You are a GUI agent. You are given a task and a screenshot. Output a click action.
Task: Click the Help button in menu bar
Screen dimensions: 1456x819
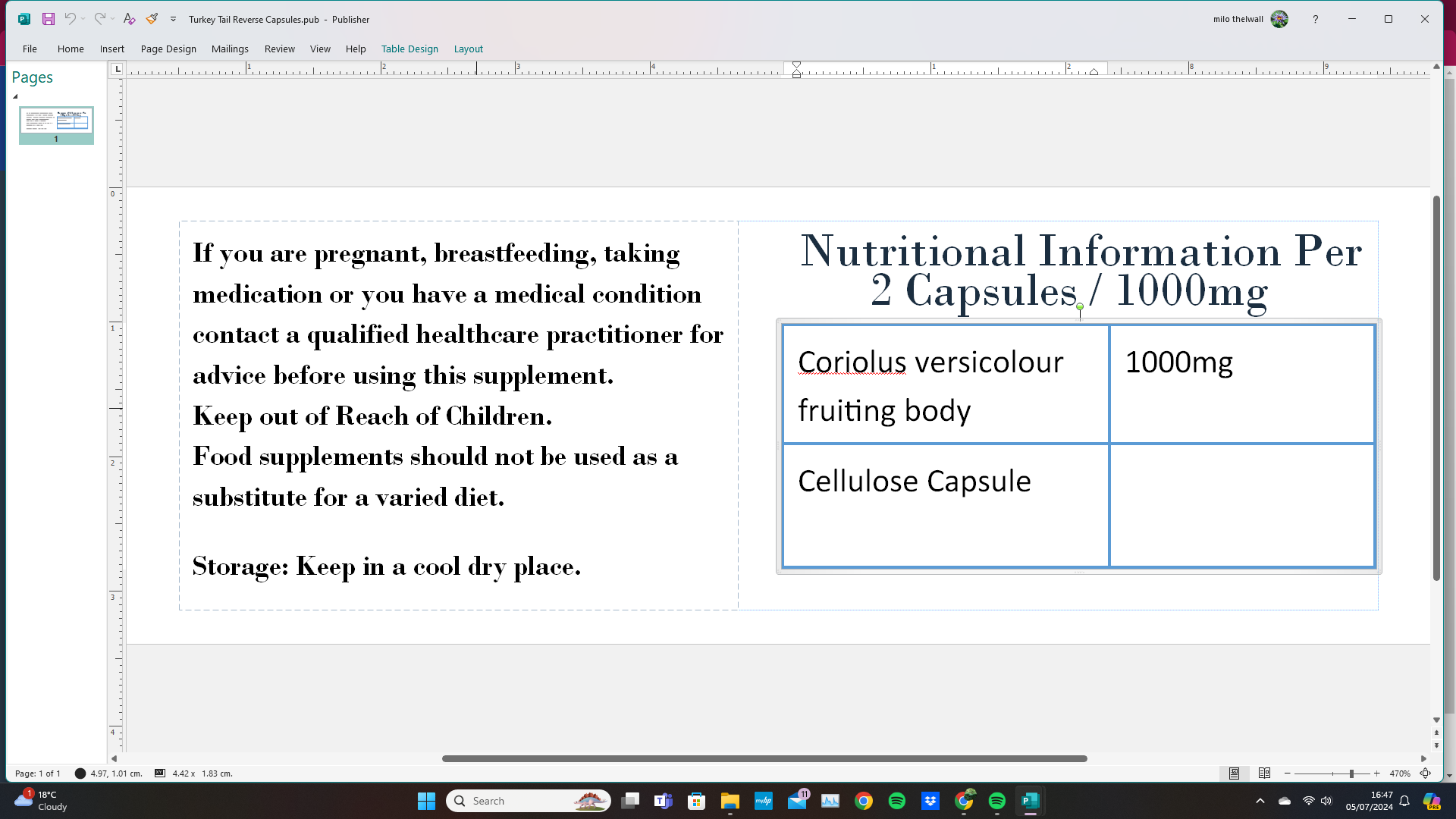click(x=356, y=48)
